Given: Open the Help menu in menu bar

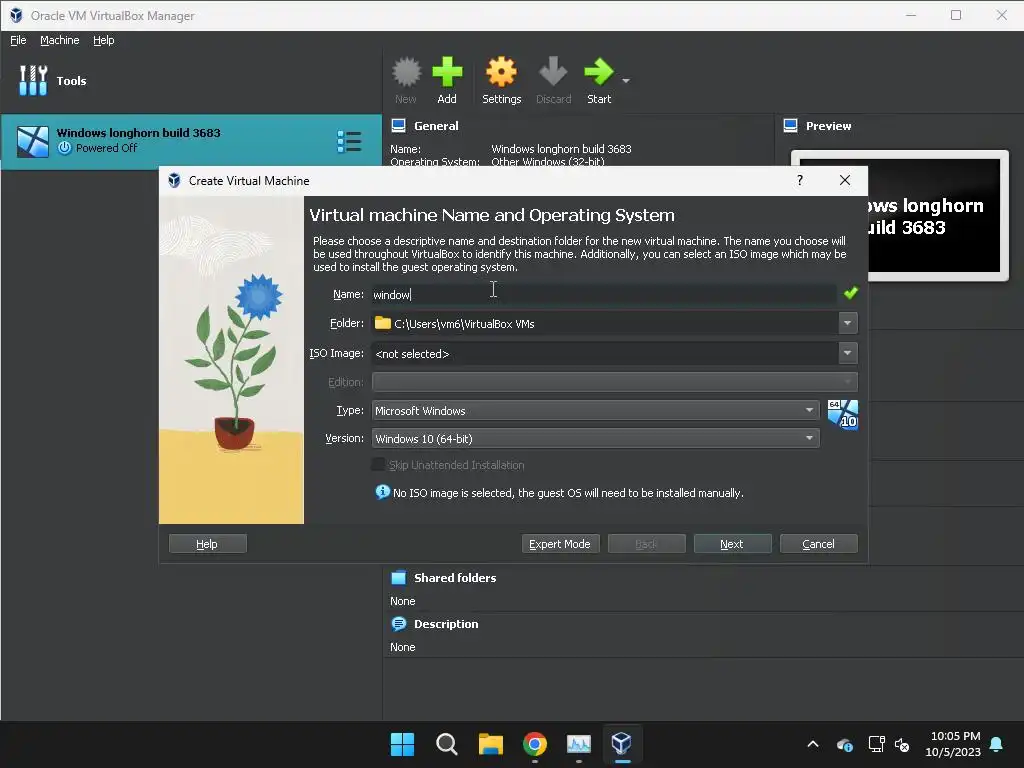Looking at the screenshot, I should pyautogui.click(x=103, y=40).
